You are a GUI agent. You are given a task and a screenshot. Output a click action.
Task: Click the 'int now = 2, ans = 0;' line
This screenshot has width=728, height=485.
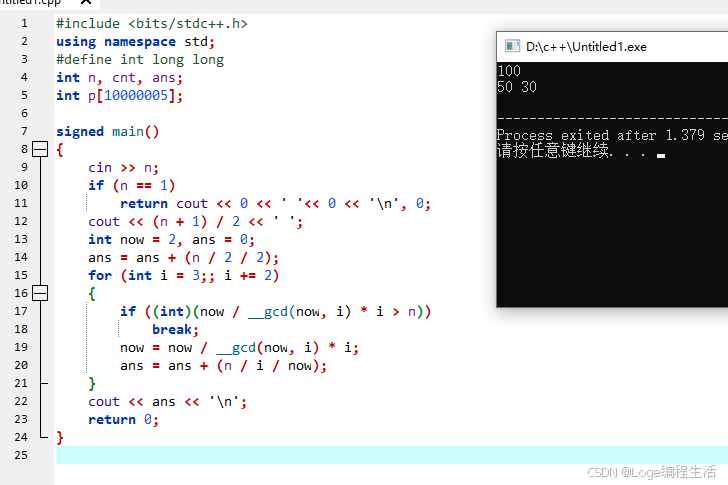tap(171, 239)
